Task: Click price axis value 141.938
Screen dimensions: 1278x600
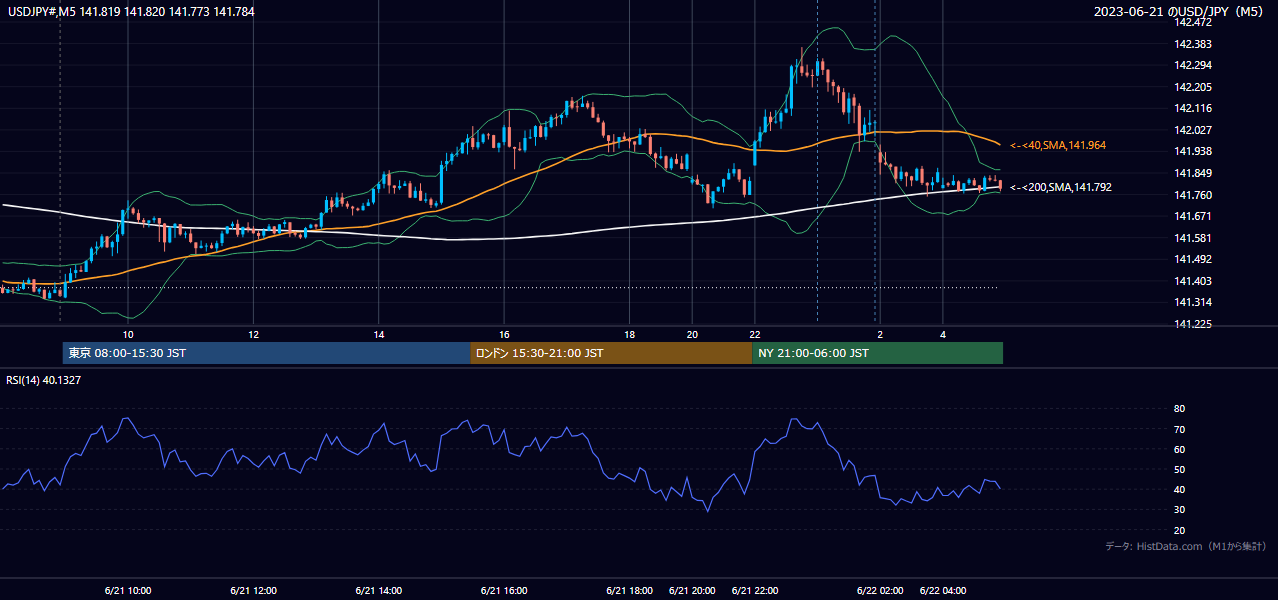Action: coord(1192,151)
